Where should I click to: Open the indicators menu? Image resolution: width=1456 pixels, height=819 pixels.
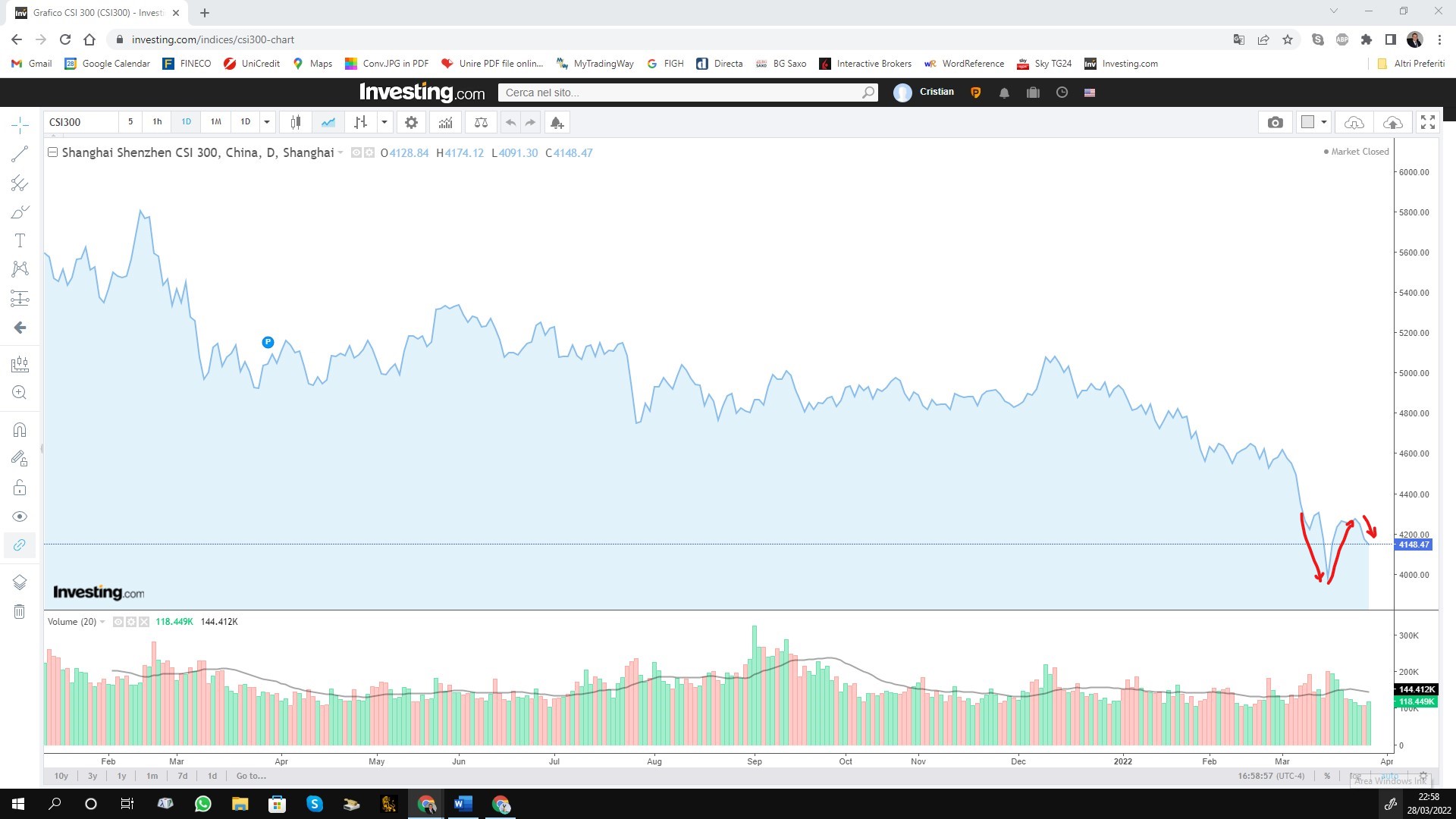point(446,122)
